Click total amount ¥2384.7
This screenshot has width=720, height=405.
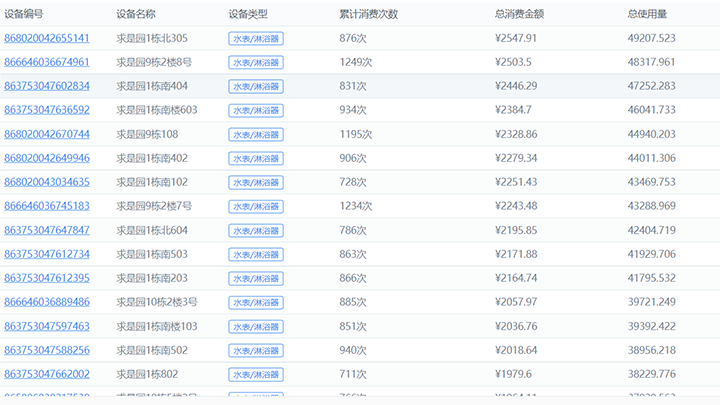coord(513,110)
